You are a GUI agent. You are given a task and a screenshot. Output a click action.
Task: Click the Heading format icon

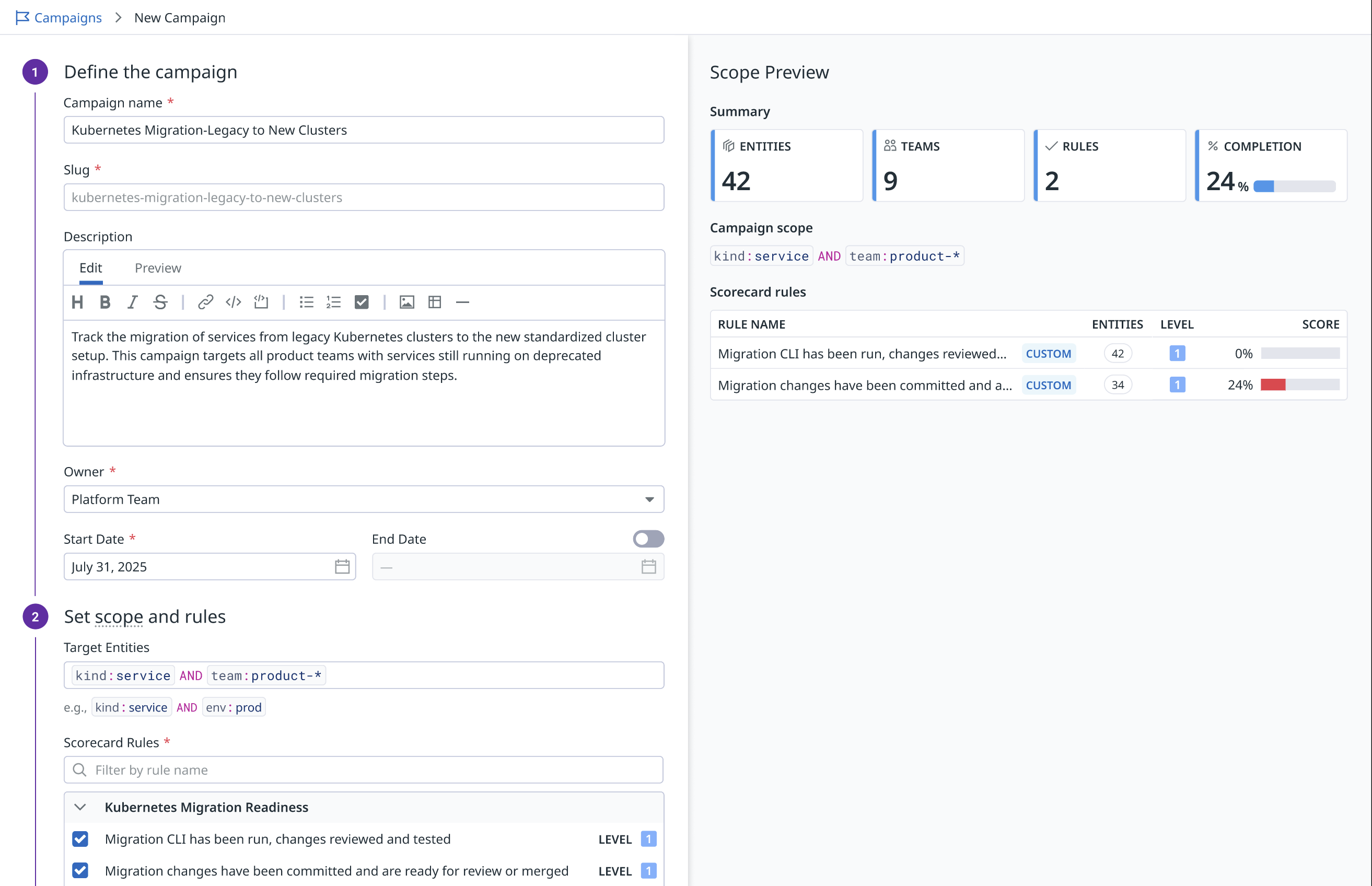(x=77, y=302)
